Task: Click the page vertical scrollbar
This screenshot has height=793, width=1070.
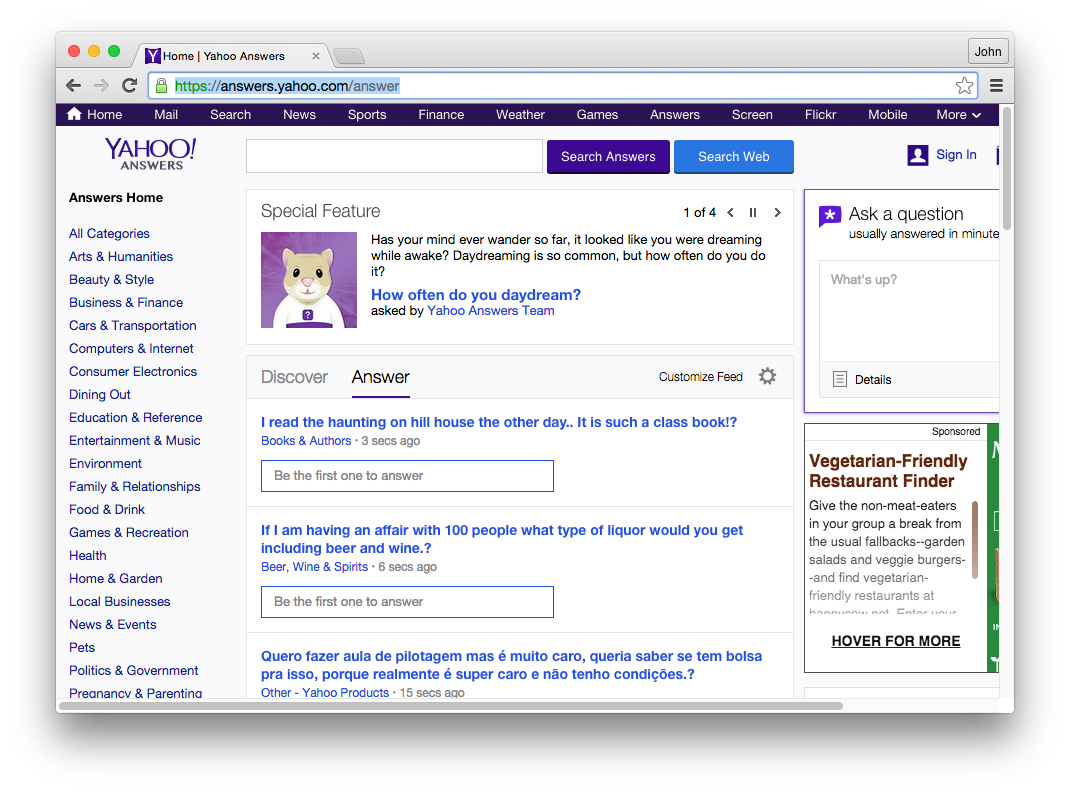Action: tap(1007, 167)
